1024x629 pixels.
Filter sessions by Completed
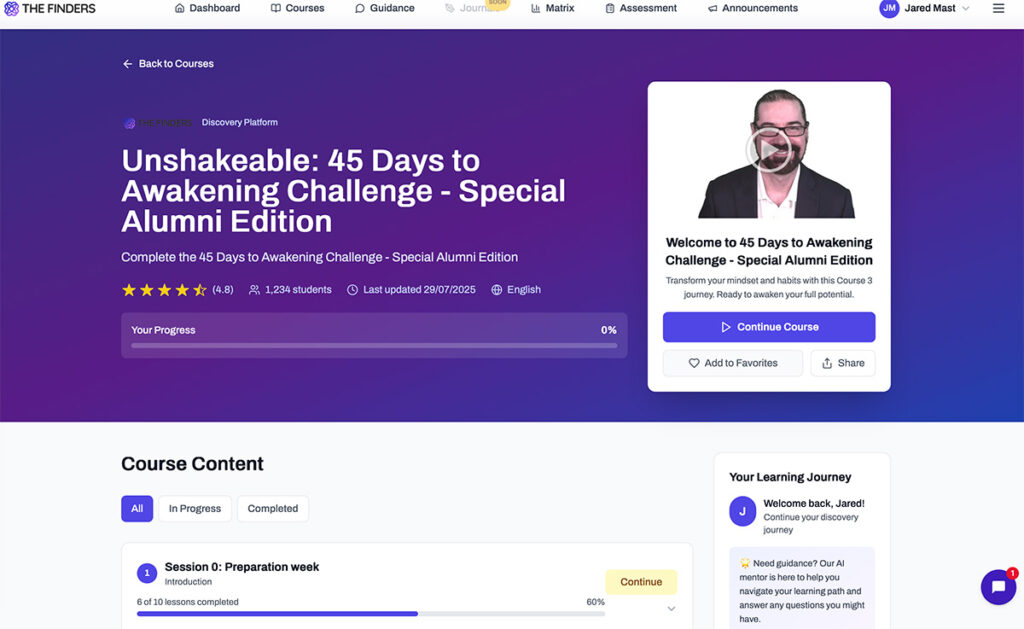coord(273,509)
